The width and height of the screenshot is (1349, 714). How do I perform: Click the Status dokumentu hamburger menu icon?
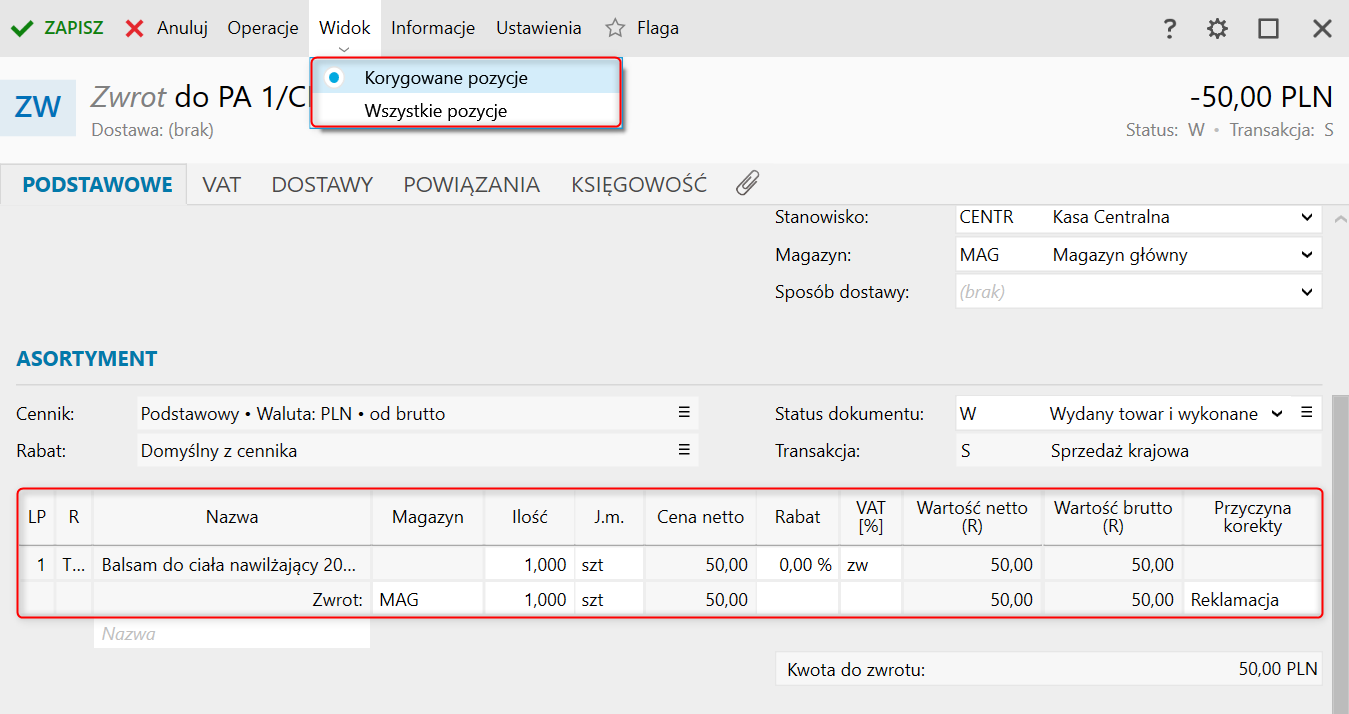1305,412
